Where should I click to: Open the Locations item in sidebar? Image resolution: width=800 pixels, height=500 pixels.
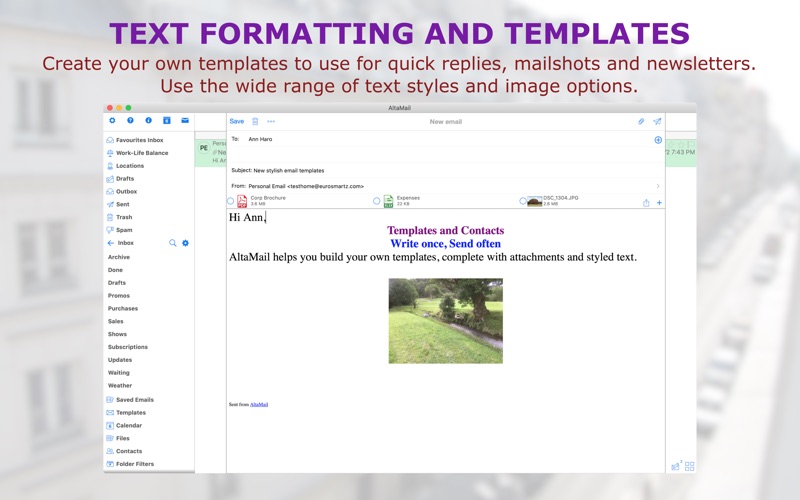[130, 166]
